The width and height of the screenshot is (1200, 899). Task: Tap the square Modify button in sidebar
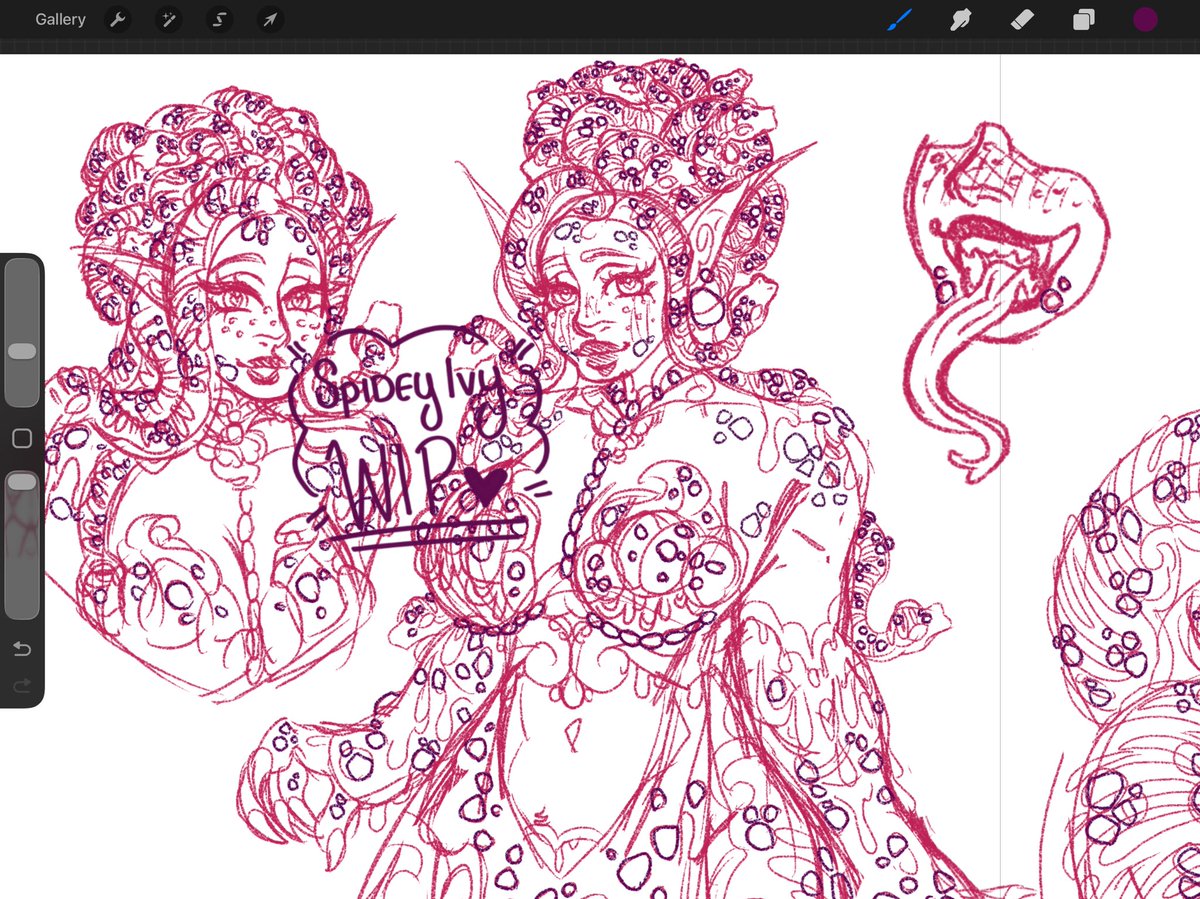pos(21,438)
